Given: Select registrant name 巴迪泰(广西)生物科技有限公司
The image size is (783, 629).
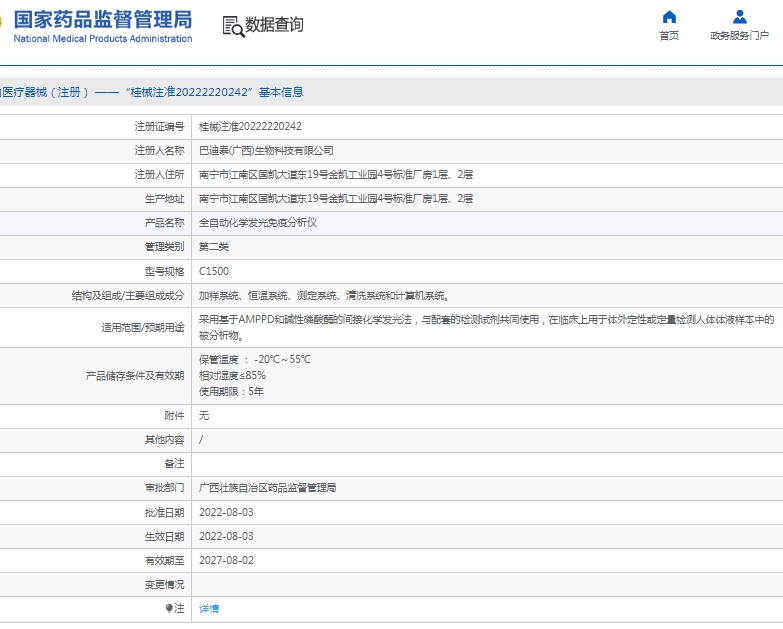Looking at the screenshot, I should click(x=266, y=150).
